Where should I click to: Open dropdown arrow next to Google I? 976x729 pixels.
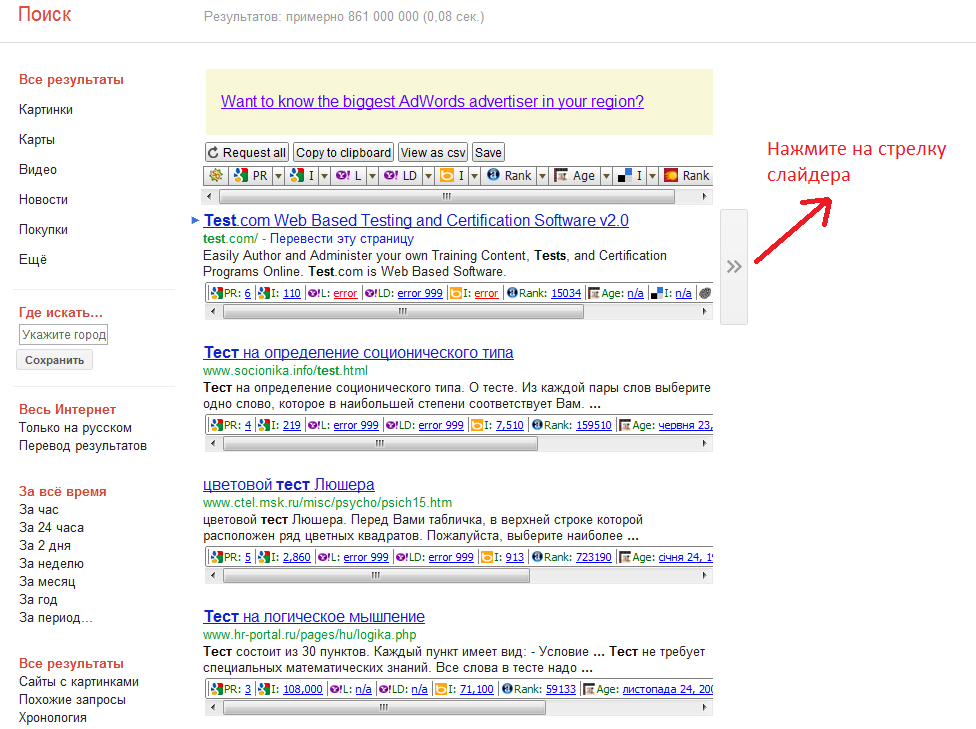point(324,176)
